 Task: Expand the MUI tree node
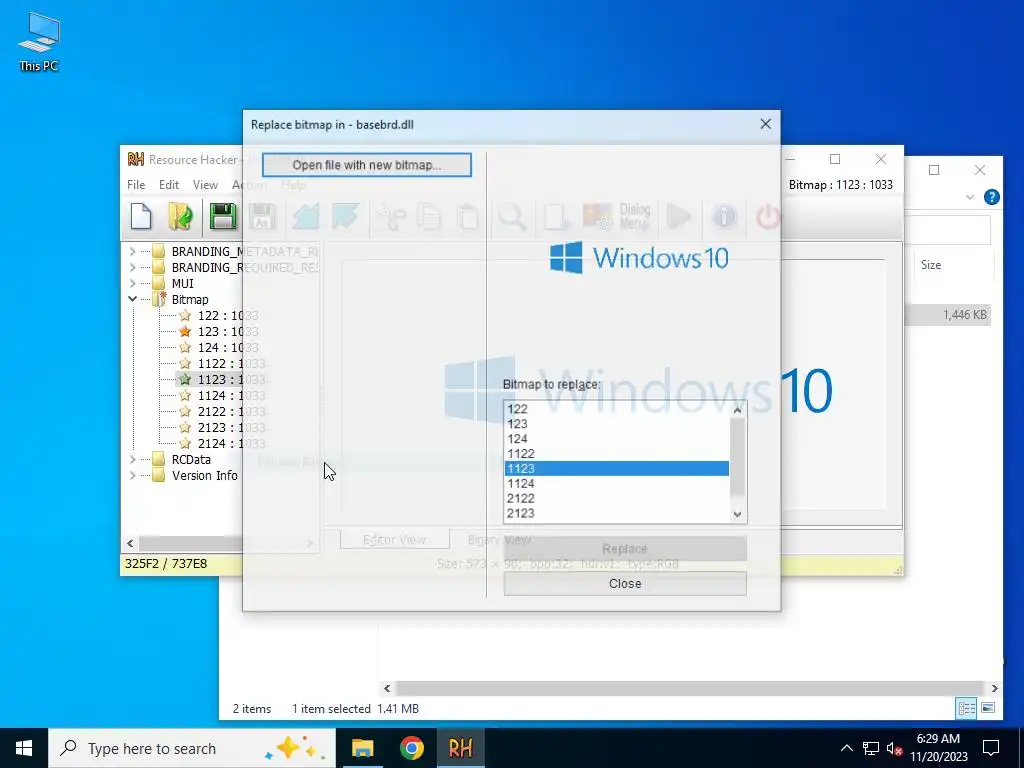tap(133, 283)
